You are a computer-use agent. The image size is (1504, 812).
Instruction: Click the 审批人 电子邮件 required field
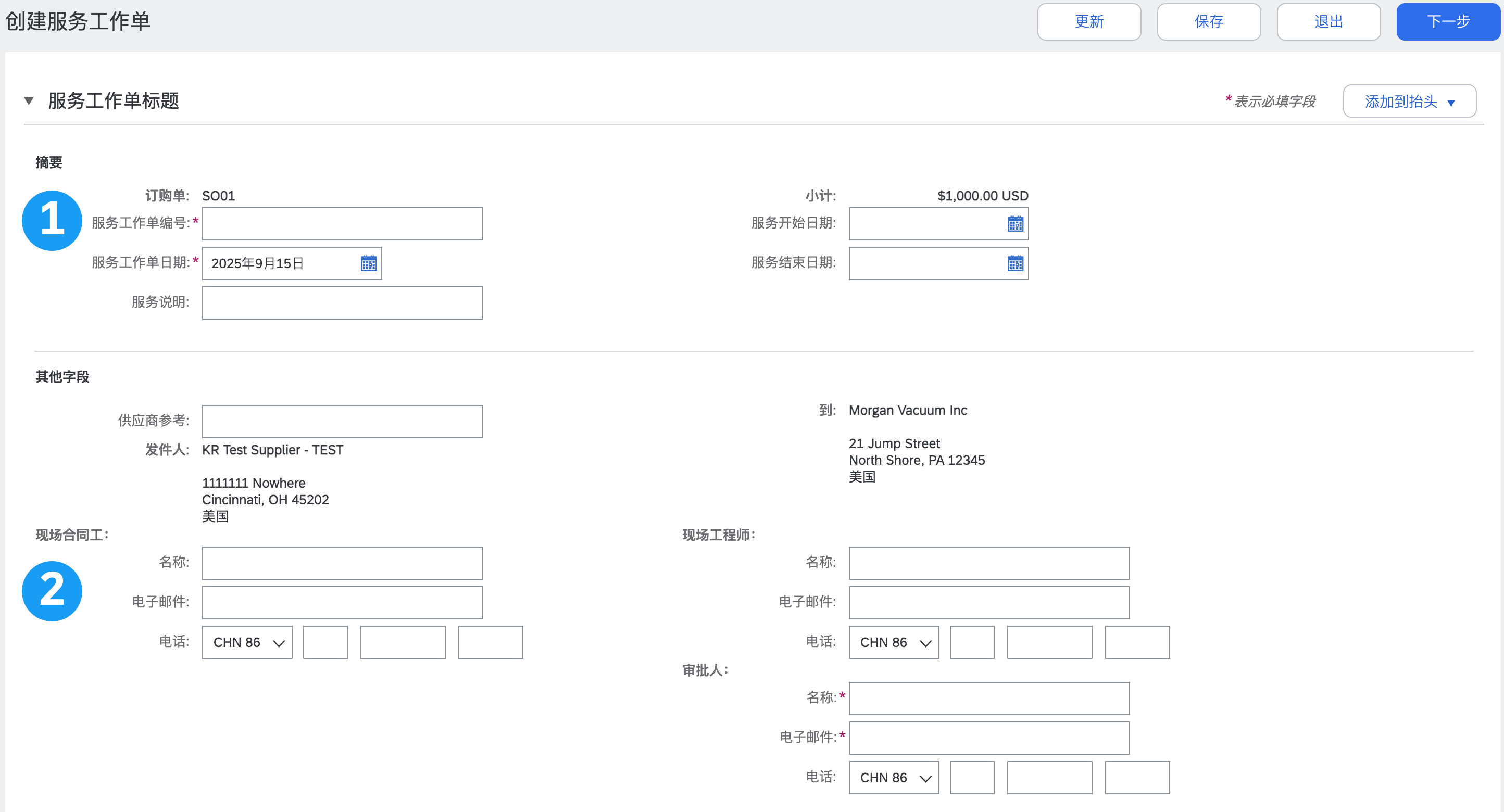tap(988, 738)
